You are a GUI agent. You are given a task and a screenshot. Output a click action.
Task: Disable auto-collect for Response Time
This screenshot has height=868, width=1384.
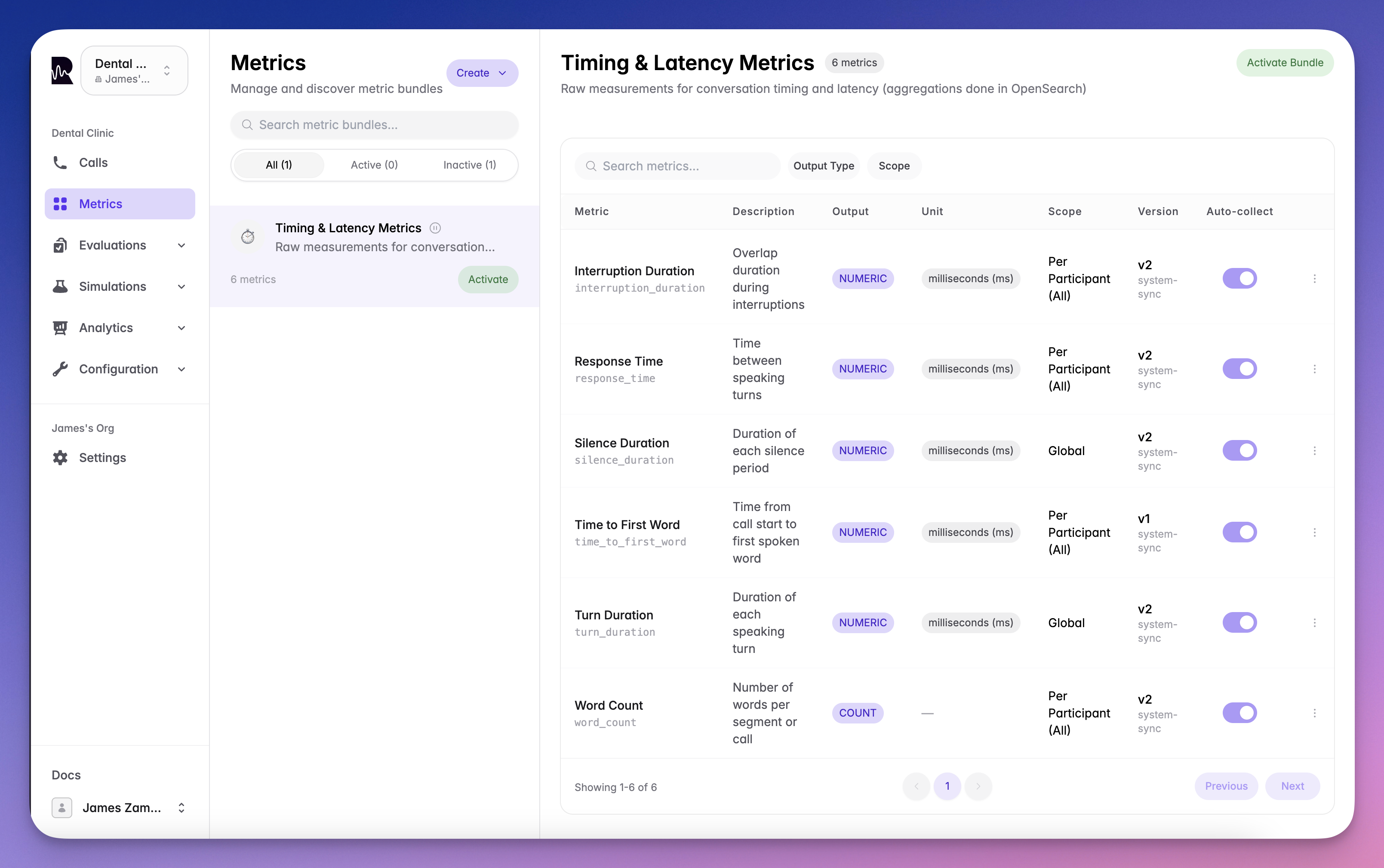pos(1239,369)
